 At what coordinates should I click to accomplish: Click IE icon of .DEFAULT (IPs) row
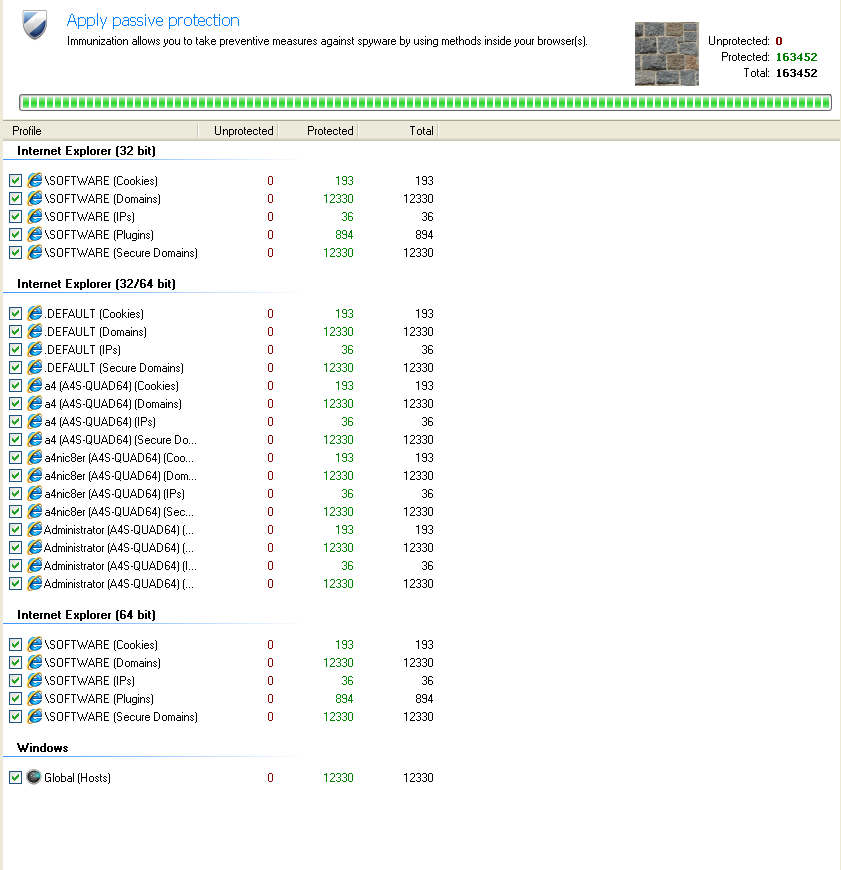click(35, 350)
